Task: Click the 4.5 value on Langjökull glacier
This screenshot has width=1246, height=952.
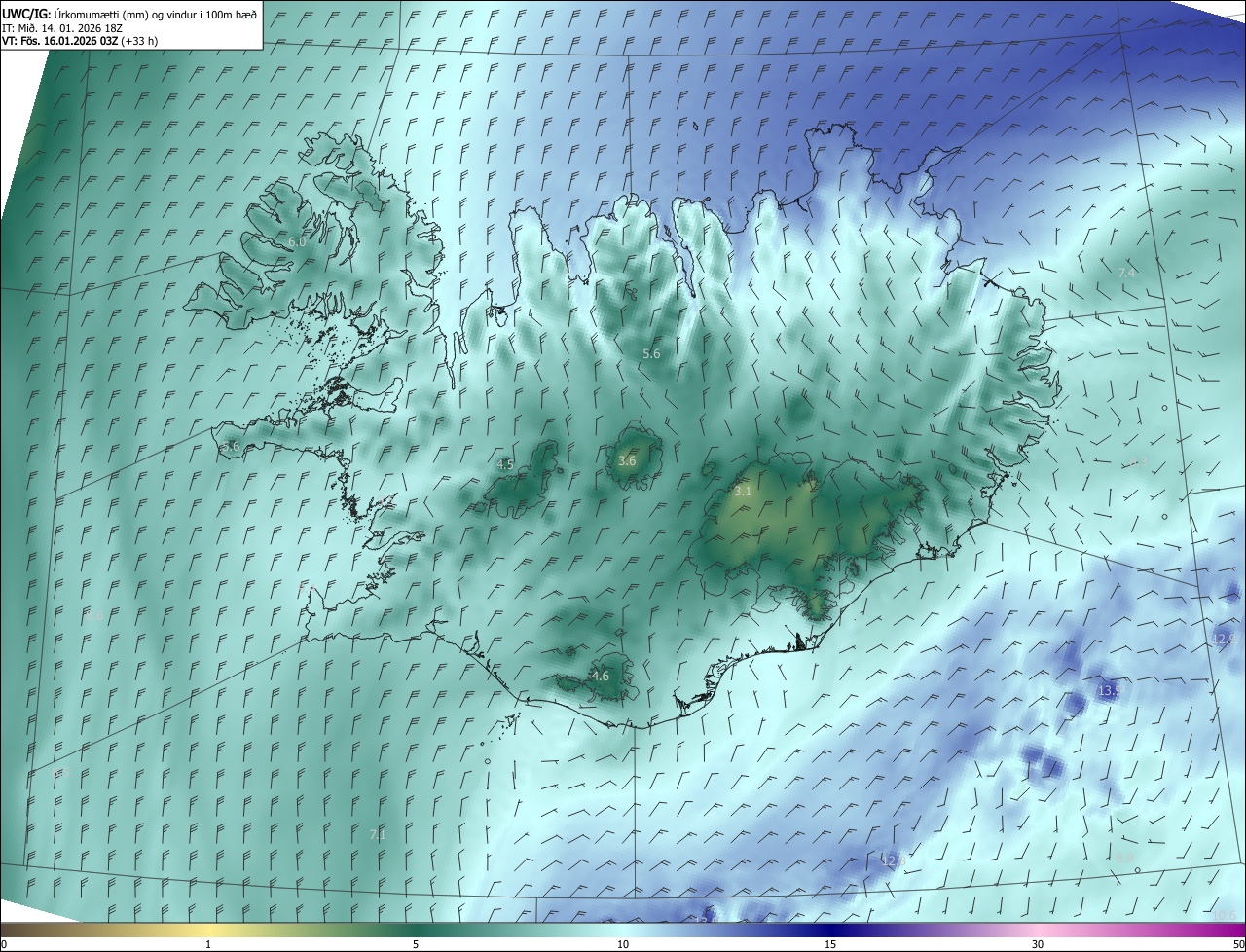Action: (x=505, y=464)
